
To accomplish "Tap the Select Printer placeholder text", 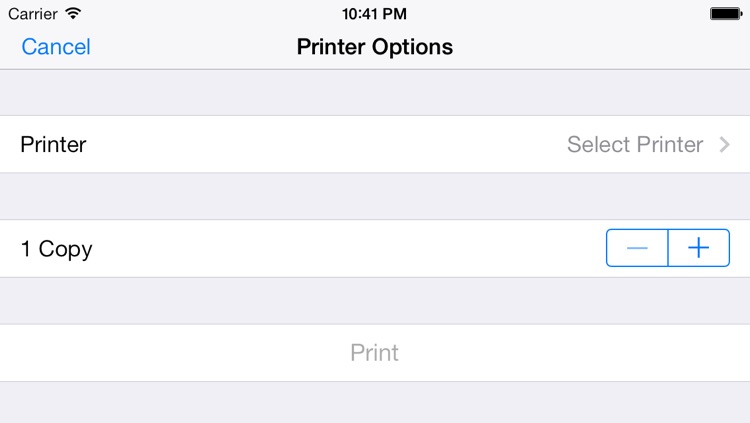I will (635, 144).
